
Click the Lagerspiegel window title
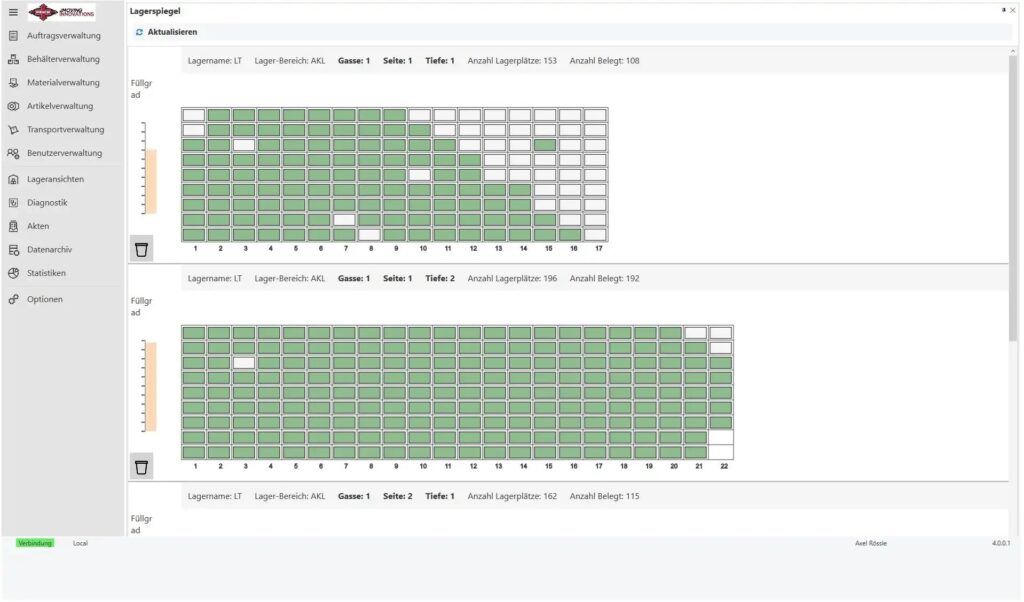click(155, 11)
